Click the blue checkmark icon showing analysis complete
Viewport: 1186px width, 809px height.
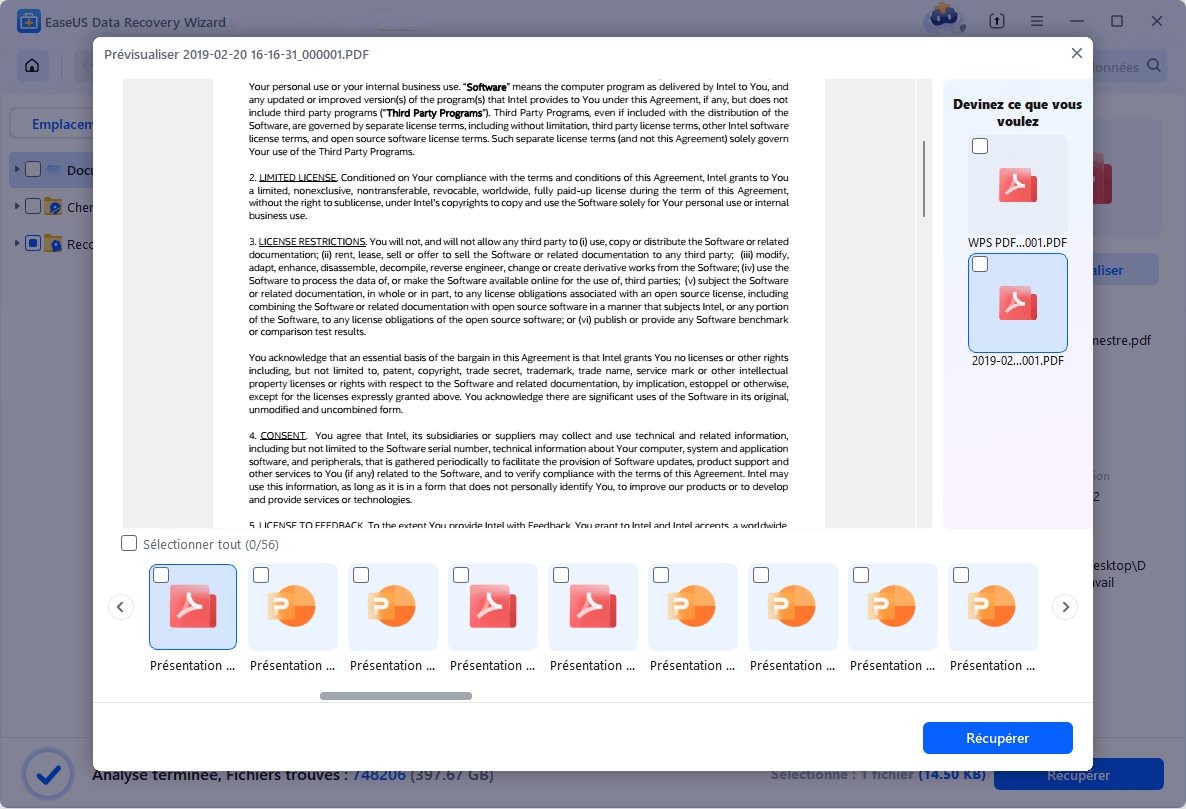tap(47, 773)
